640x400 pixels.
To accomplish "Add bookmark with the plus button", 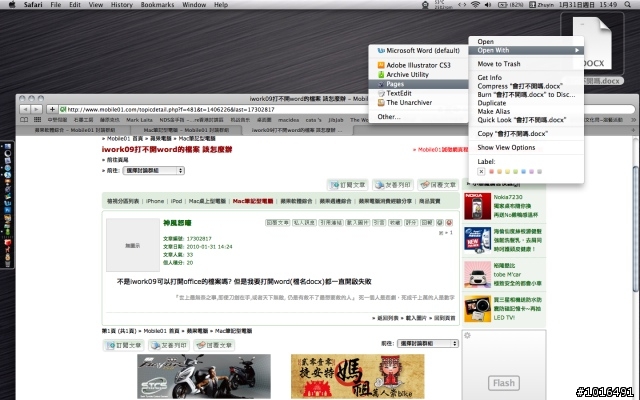I will pyautogui.click(x=52, y=109).
